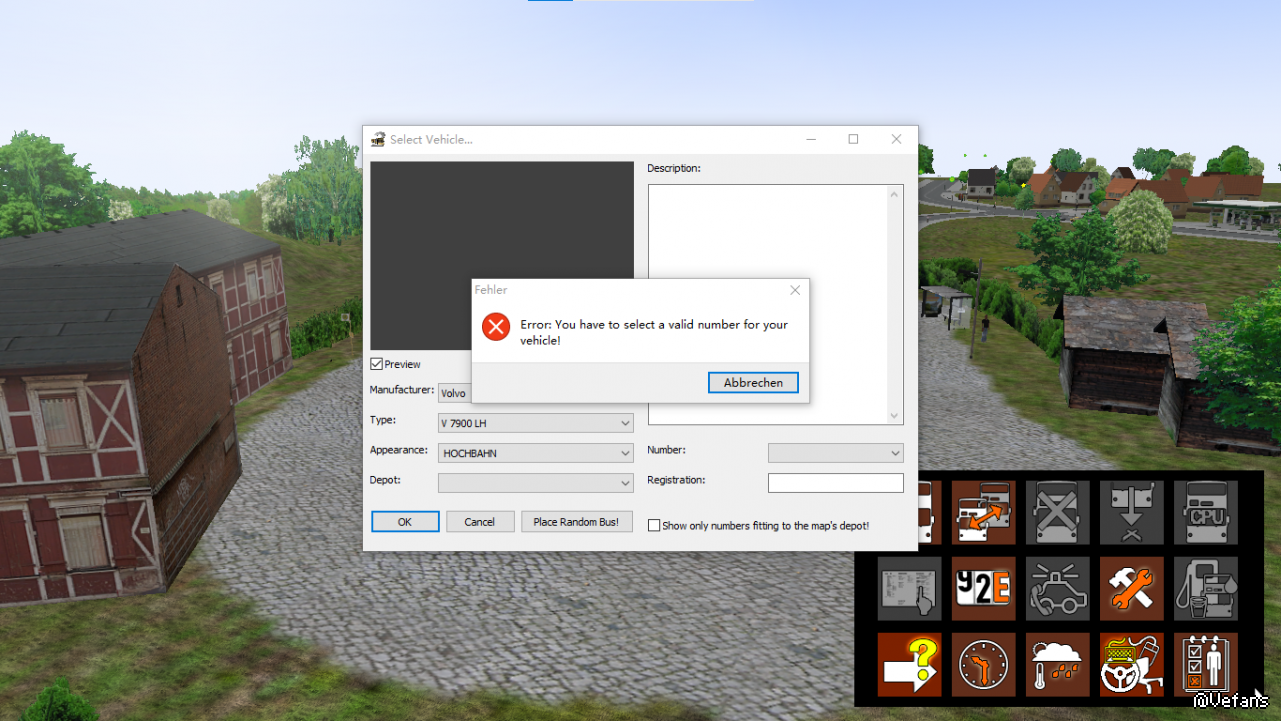This screenshot has width=1281, height=721.
Task: Click the error message text about valid number
Action: pos(654,333)
